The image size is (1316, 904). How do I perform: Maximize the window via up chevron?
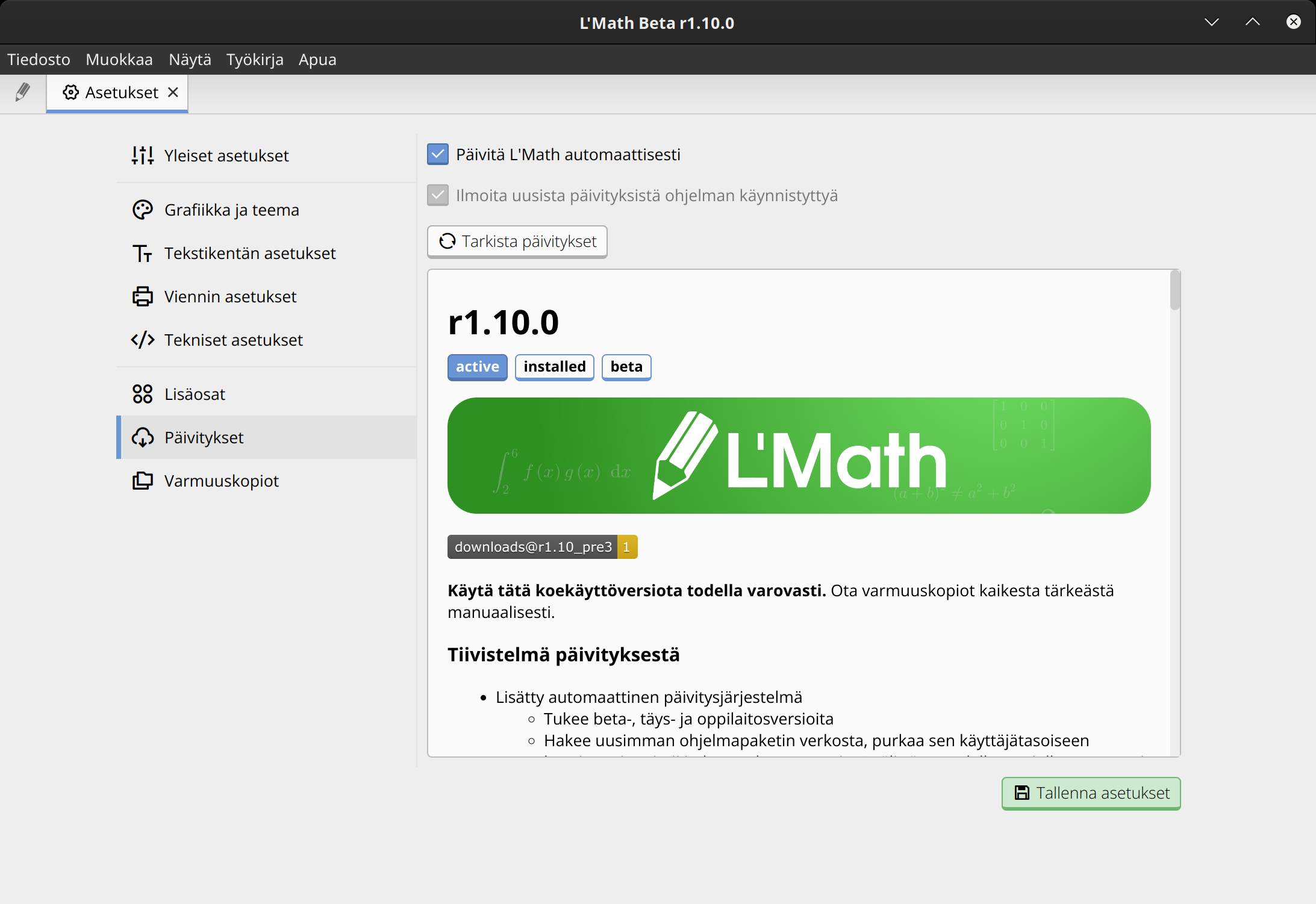coord(1253,22)
